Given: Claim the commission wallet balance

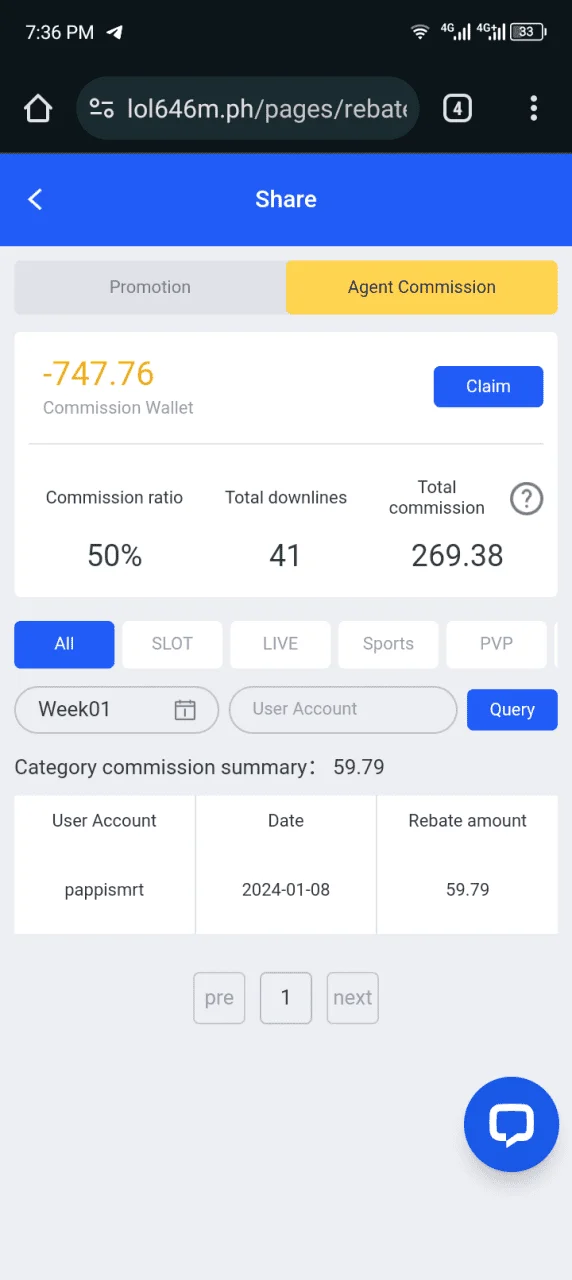Looking at the screenshot, I should coord(488,386).
